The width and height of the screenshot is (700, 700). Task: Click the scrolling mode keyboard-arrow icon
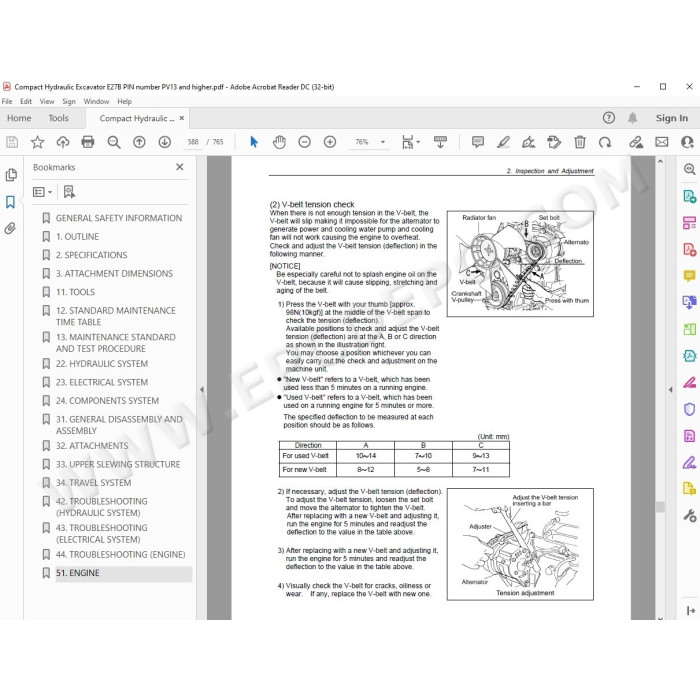[440, 142]
